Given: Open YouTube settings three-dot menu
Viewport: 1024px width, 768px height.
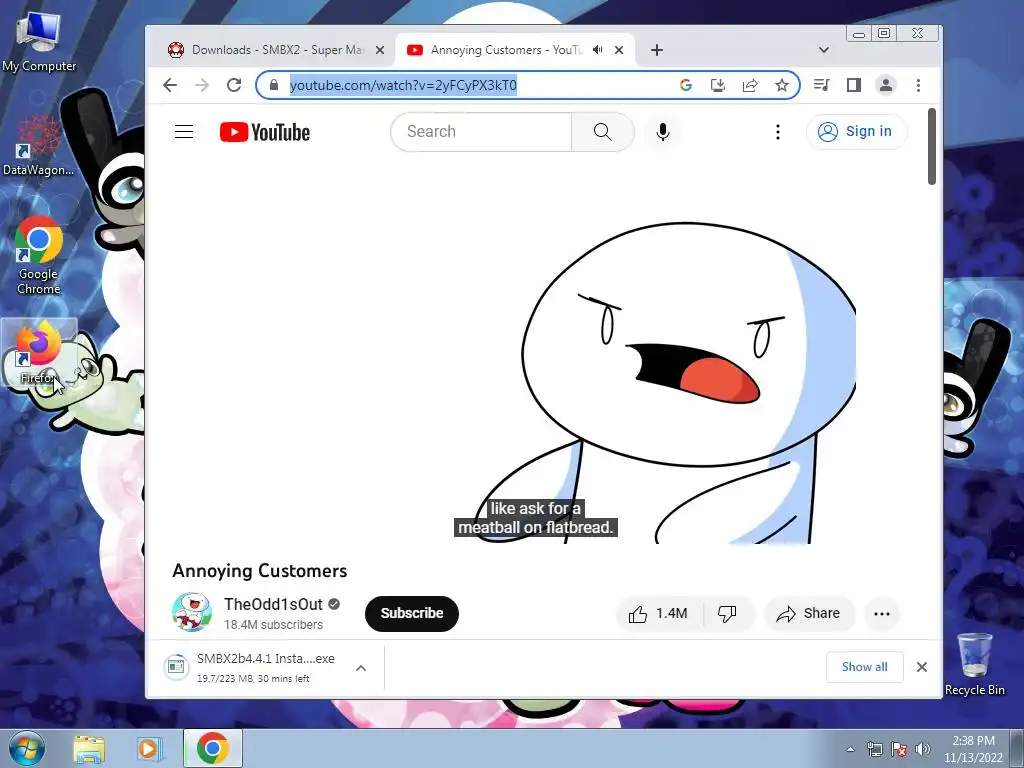Looking at the screenshot, I should coord(777,132).
